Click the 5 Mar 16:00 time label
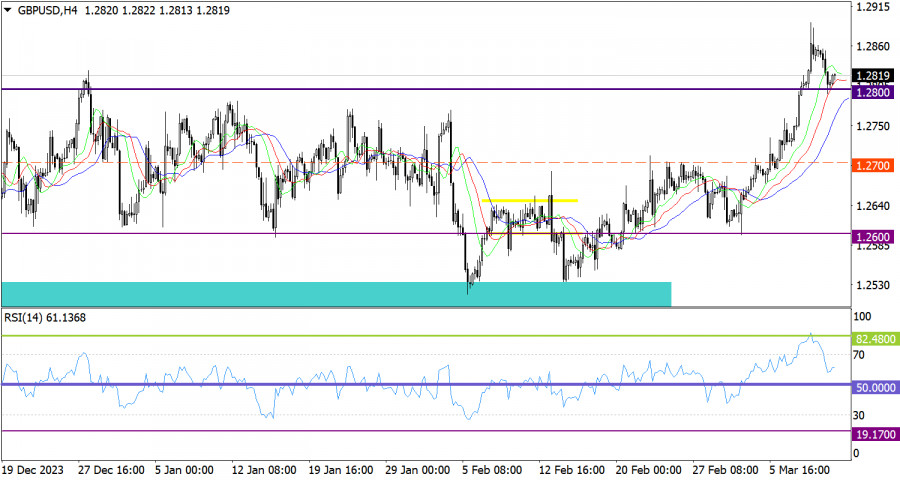 point(800,470)
